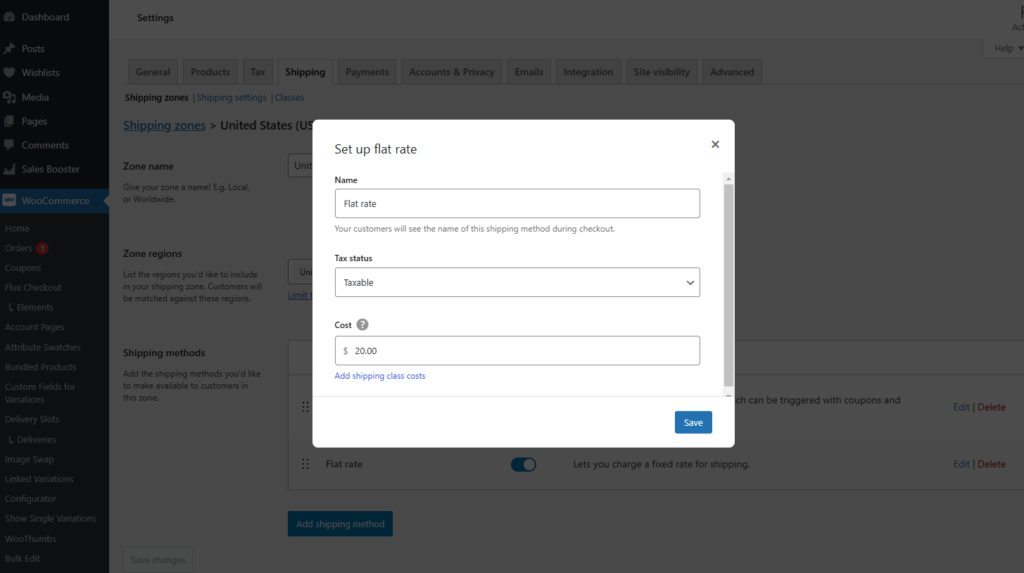Click the Media icon in sidebar

9,97
